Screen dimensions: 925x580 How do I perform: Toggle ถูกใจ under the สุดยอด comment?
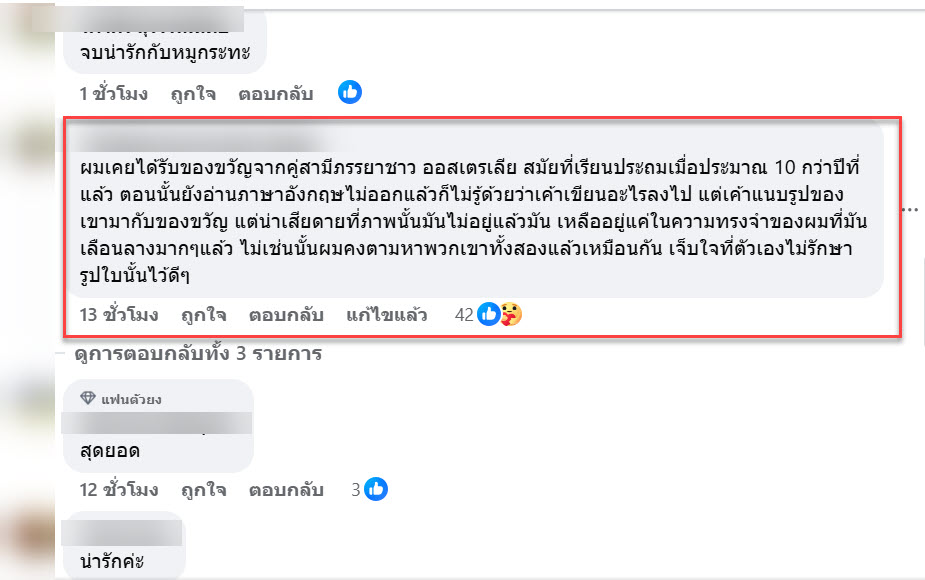(203, 490)
